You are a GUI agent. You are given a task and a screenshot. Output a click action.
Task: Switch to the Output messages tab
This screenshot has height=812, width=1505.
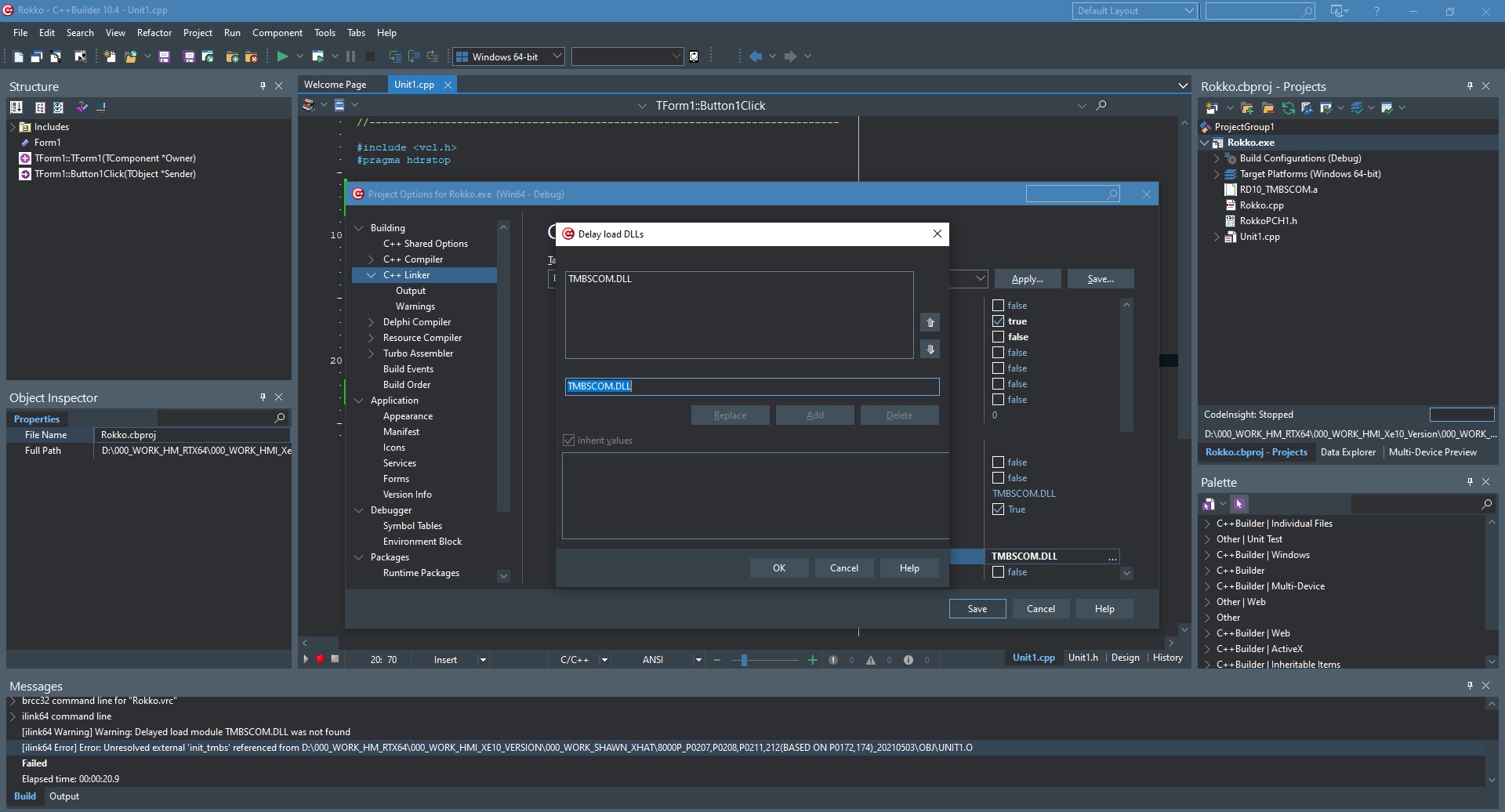pyautogui.click(x=64, y=796)
